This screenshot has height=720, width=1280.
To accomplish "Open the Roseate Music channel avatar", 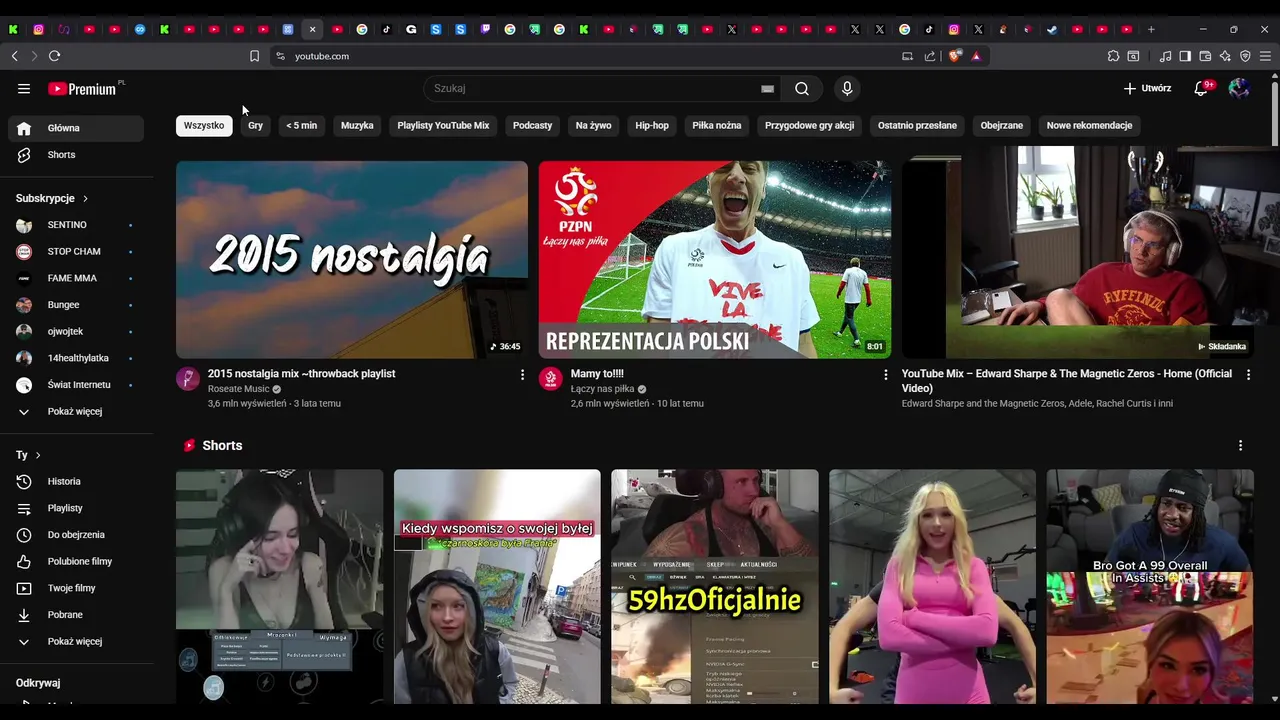I will [188, 378].
